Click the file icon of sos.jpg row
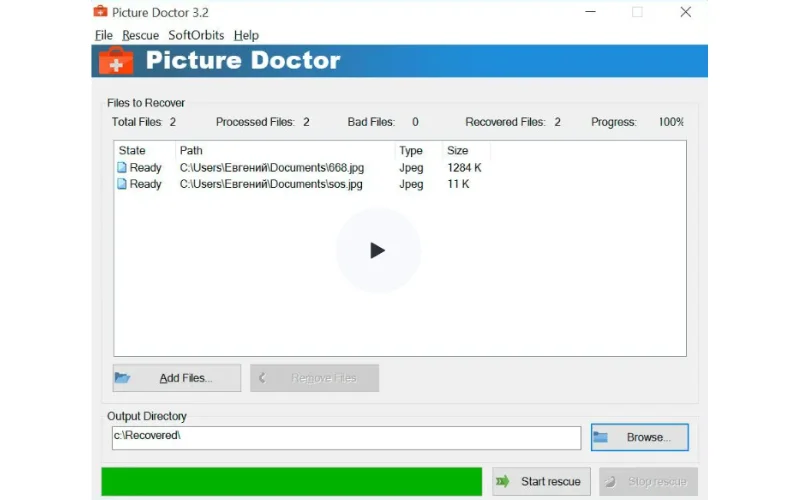Viewport: 800px width, 500px height. point(122,184)
